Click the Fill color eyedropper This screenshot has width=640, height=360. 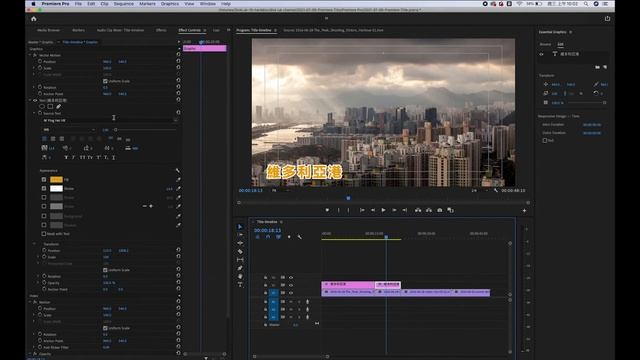click(x=178, y=180)
